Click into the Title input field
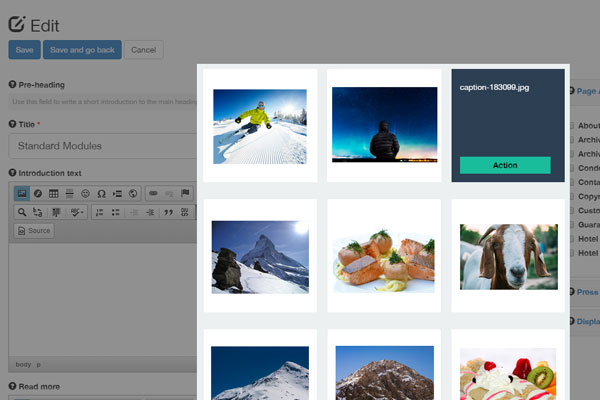Viewport: 600px width, 400px height. [100, 145]
